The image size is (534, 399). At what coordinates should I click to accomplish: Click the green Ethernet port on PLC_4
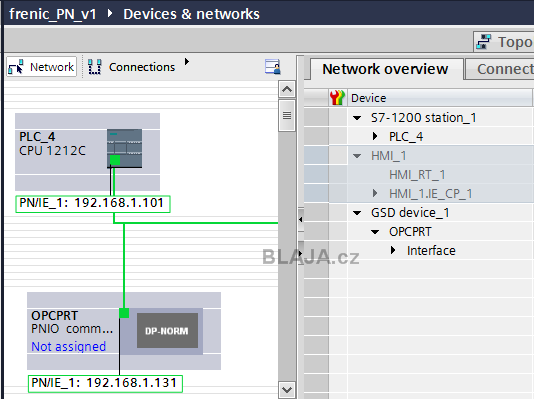pos(115,160)
